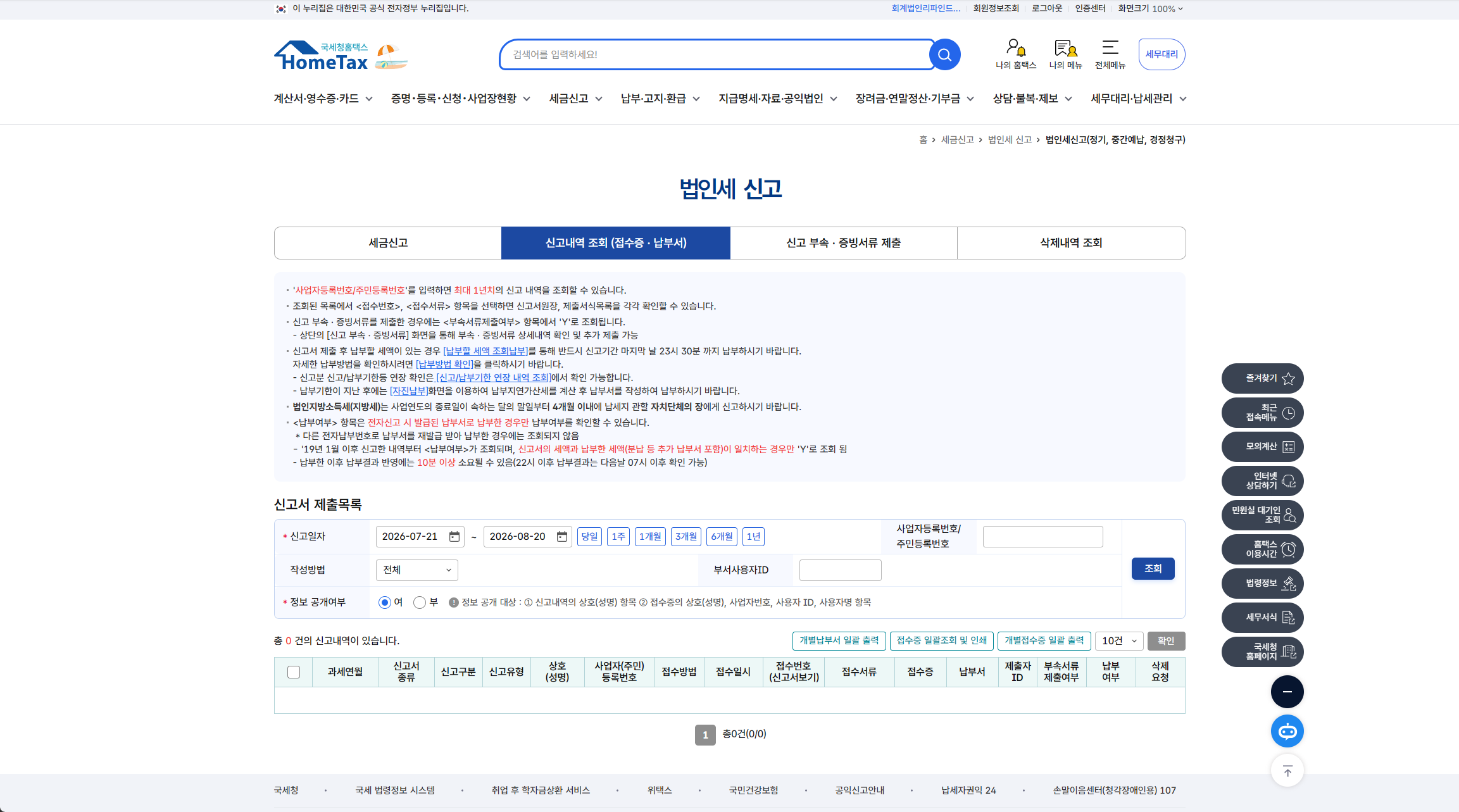Expand the 납부·고지·환급 menu
This screenshot has width=1459, height=812.
[x=660, y=99]
